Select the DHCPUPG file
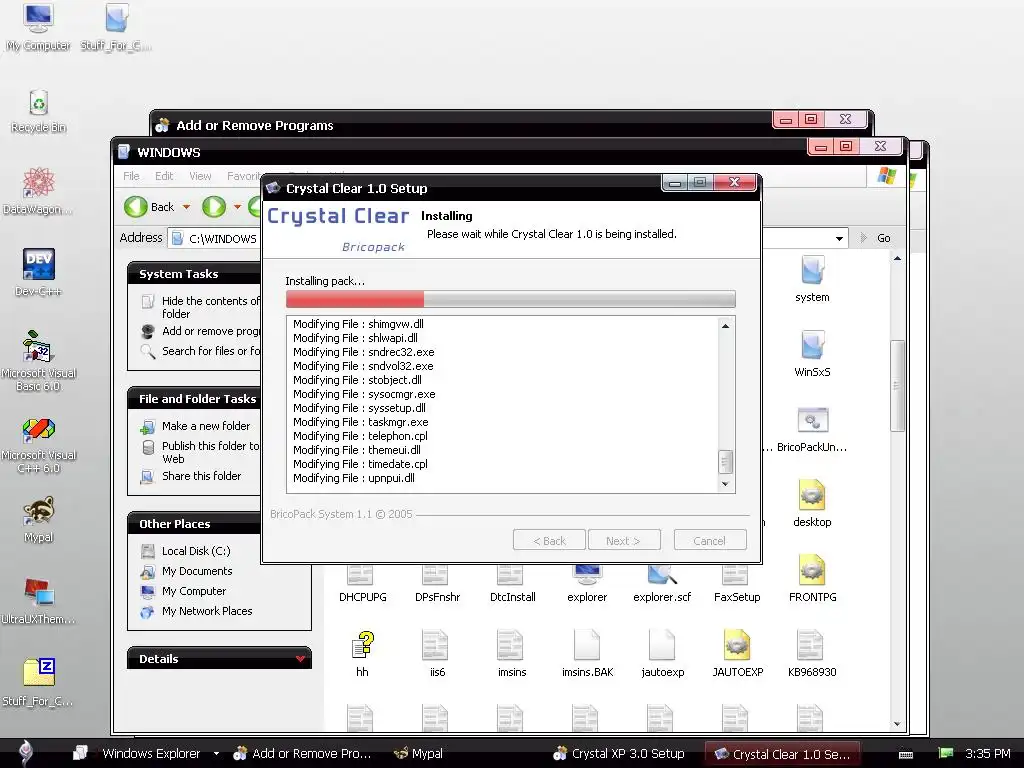 [x=362, y=583]
